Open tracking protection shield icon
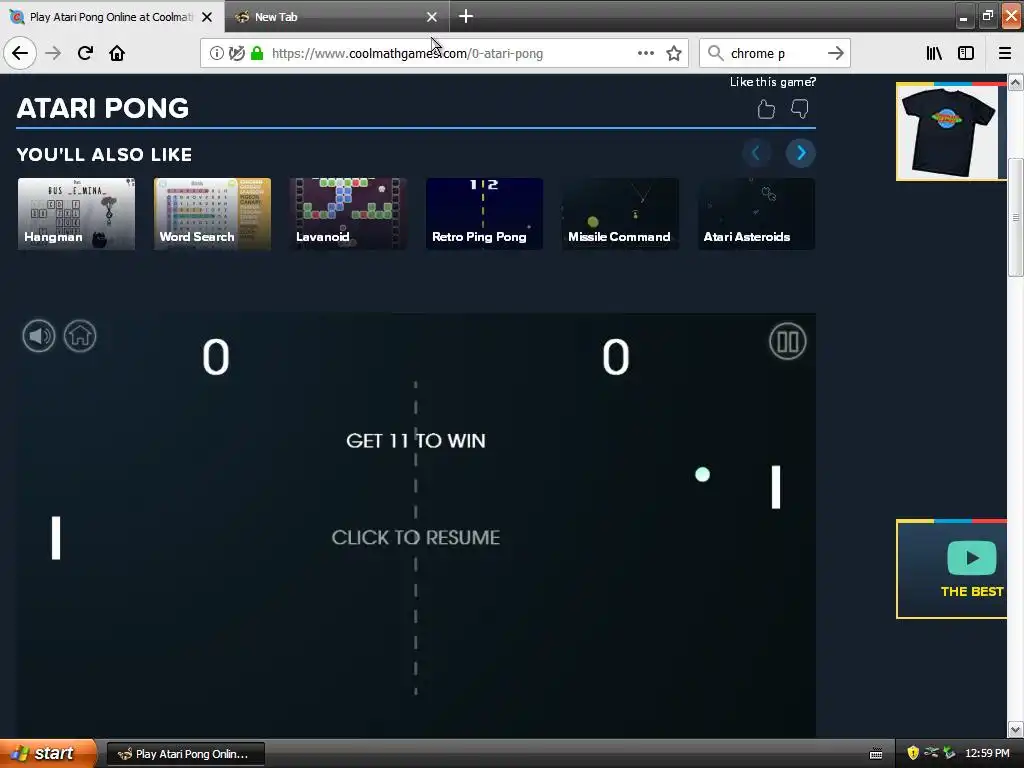The width and height of the screenshot is (1024, 768). pos(237,54)
